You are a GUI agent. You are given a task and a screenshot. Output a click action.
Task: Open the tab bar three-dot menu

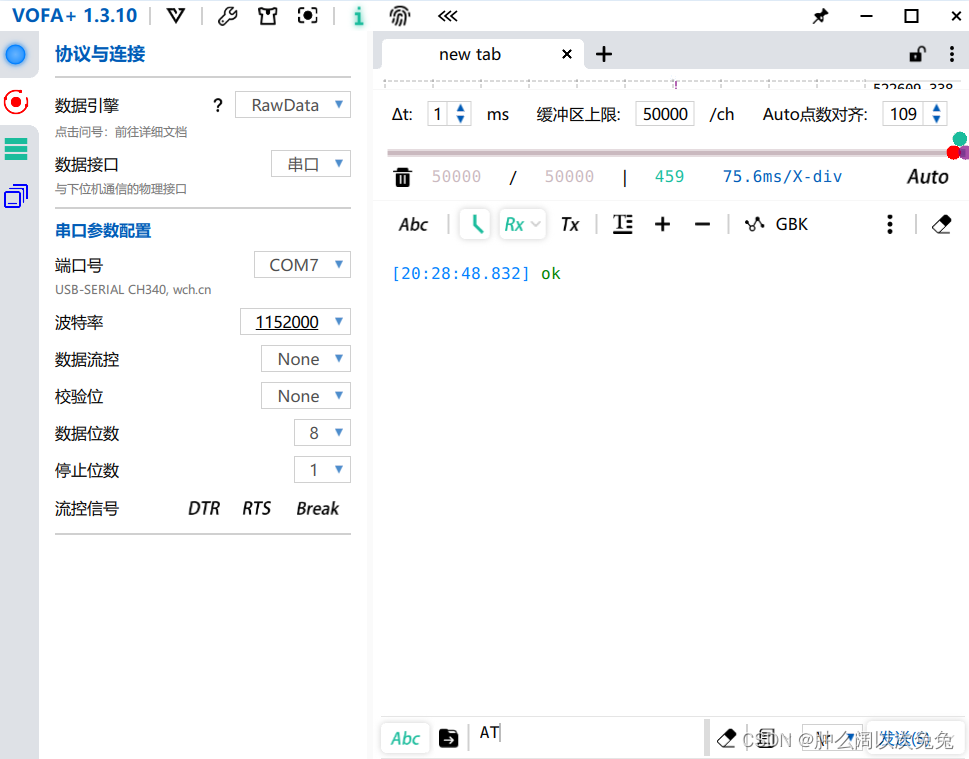click(x=952, y=54)
